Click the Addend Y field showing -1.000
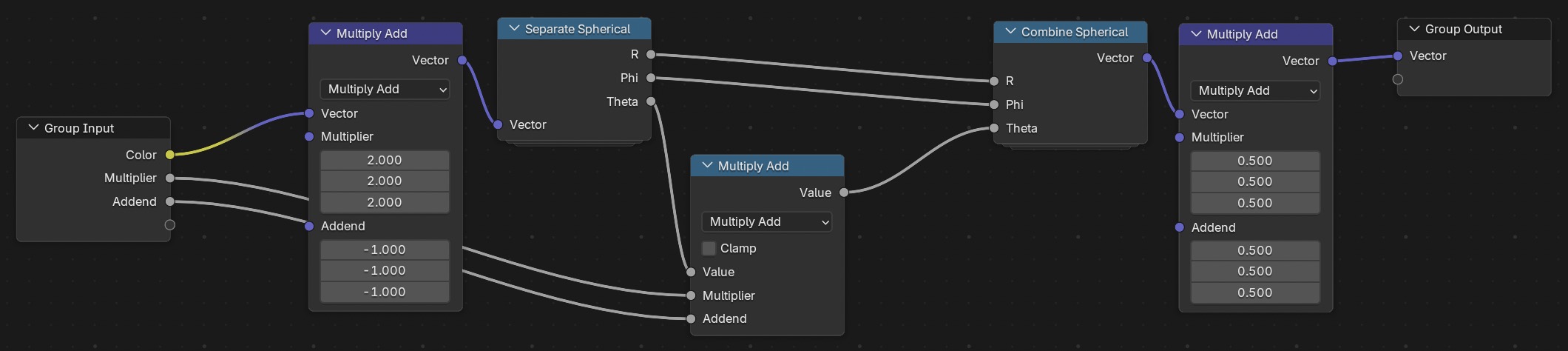The width and height of the screenshot is (1568, 351). click(x=385, y=270)
